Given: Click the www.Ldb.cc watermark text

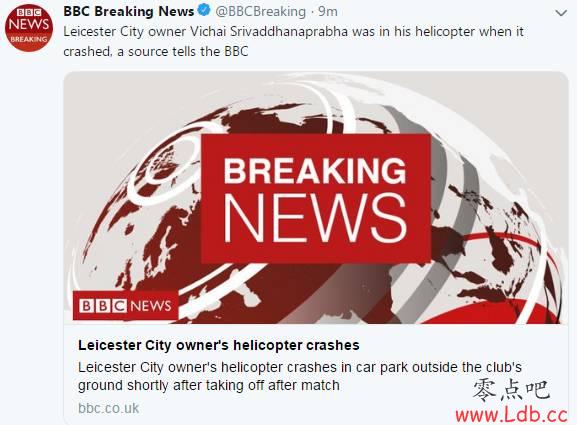Looking at the screenshot, I should pos(511,415).
